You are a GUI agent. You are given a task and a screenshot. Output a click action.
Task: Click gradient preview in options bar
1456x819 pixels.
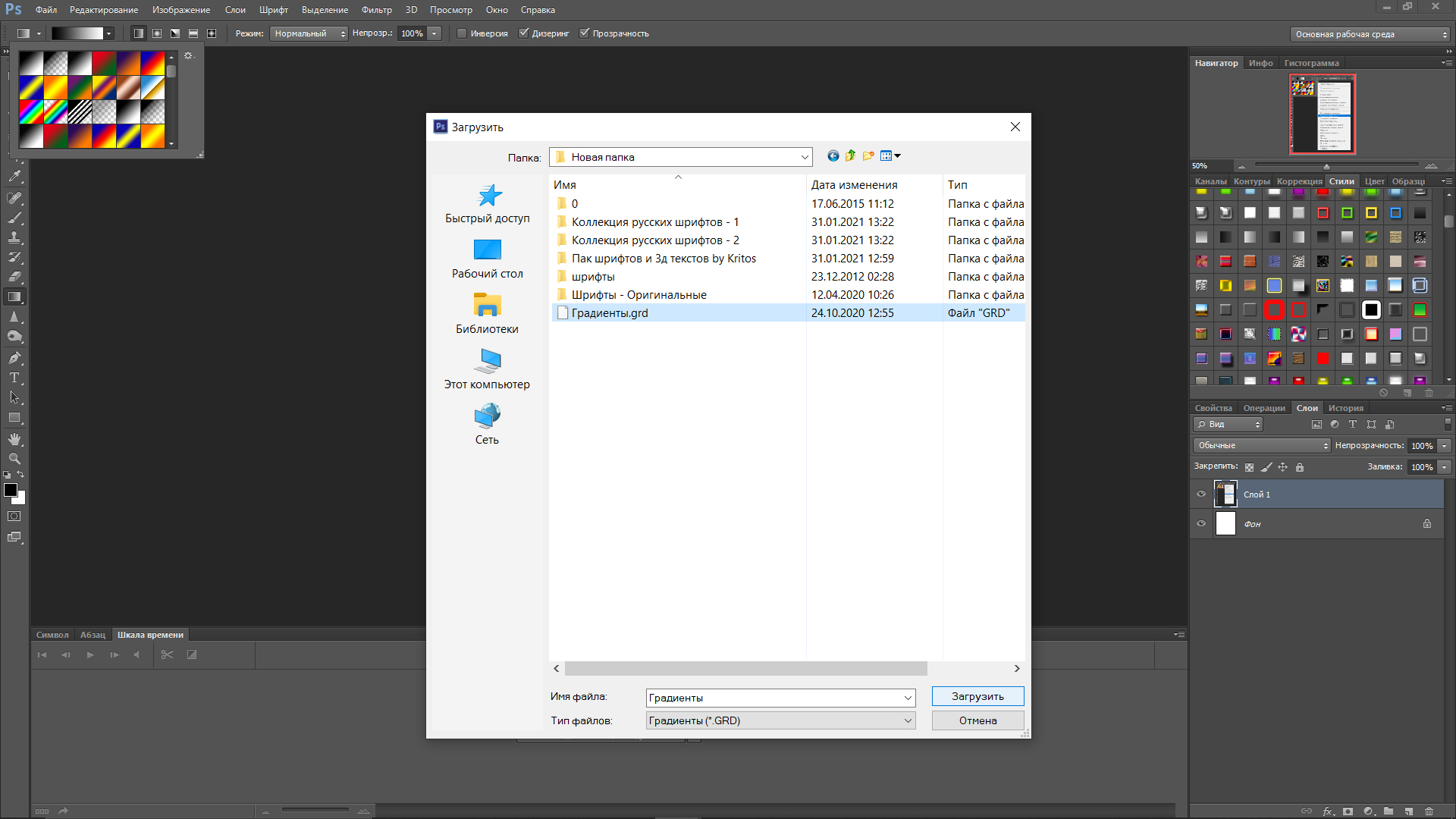click(x=77, y=33)
